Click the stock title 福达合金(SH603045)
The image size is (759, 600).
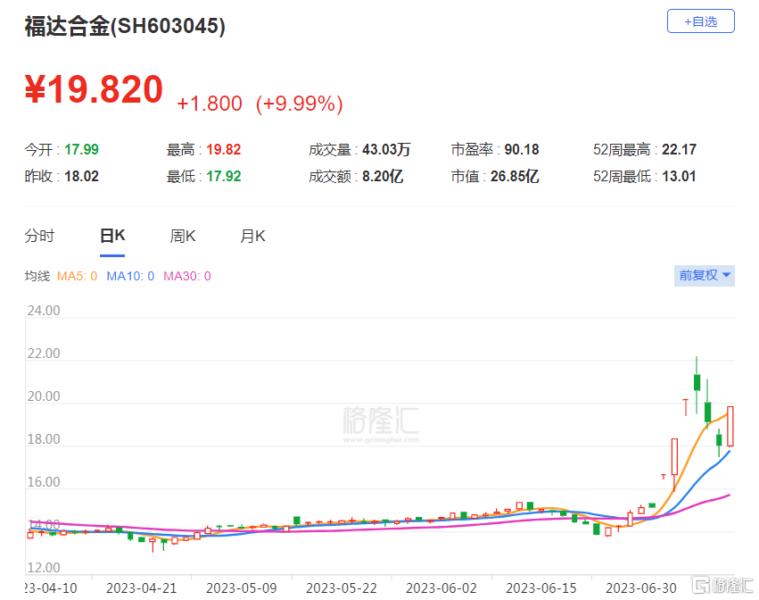click(x=125, y=26)
